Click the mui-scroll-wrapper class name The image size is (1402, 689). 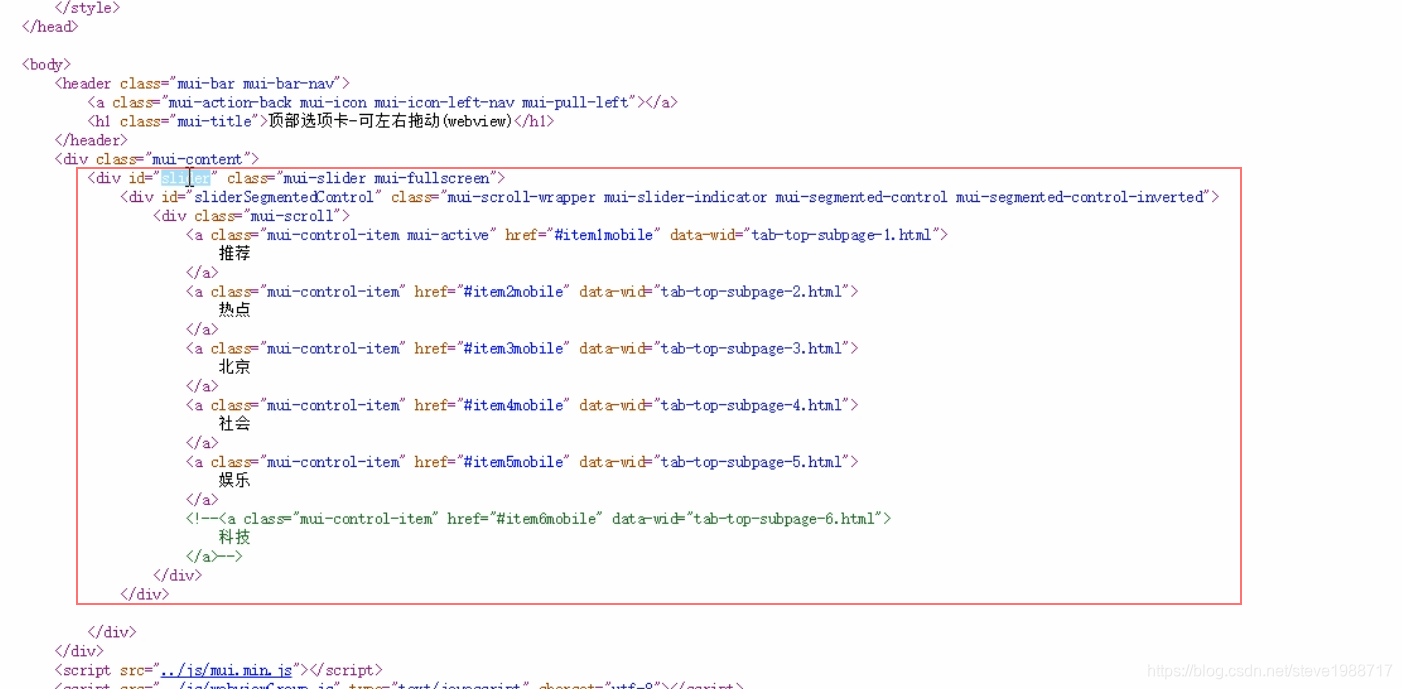coord(522,197)
